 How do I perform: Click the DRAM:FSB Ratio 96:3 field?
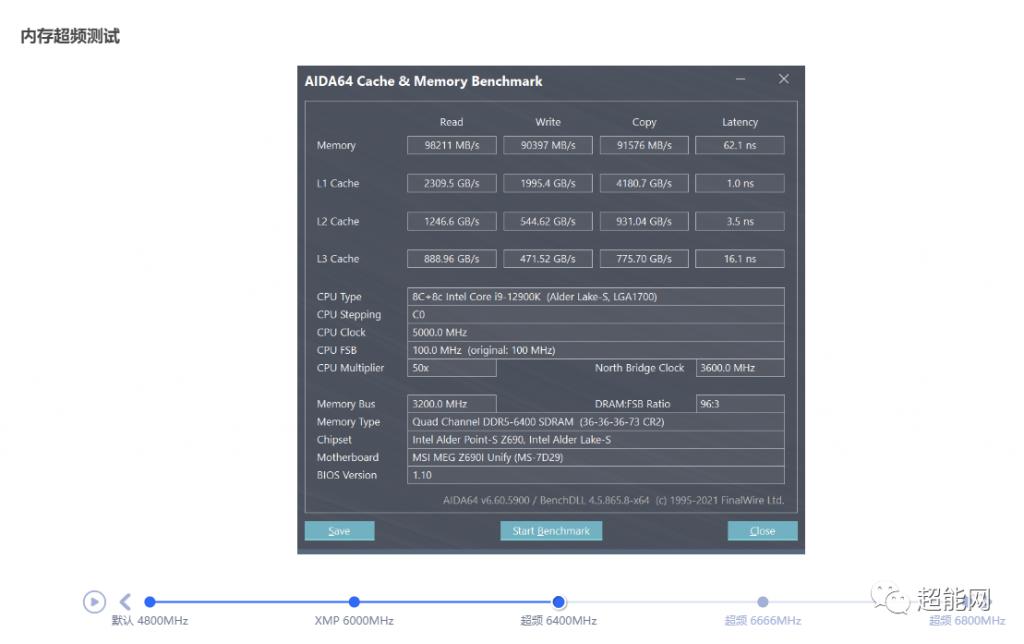tap(740, 404)
